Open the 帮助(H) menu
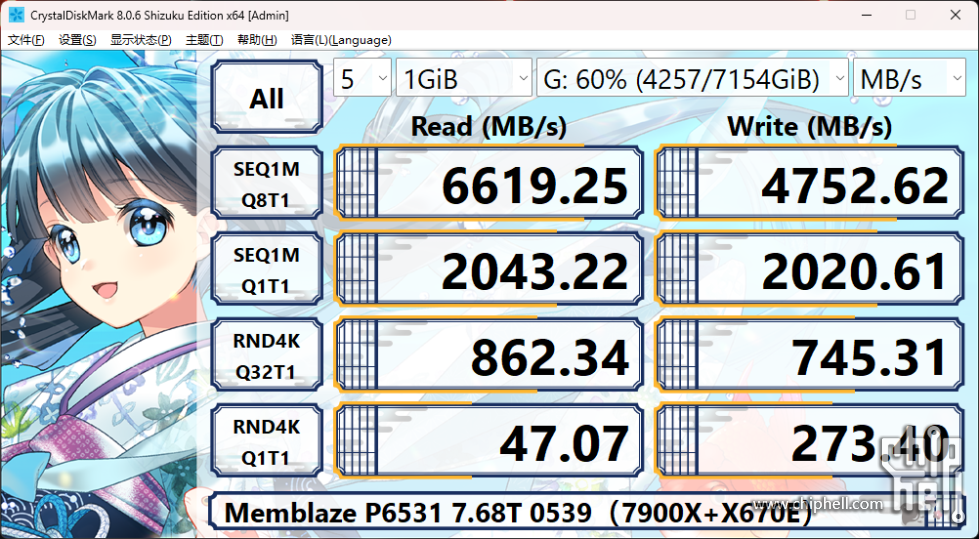 257,40
